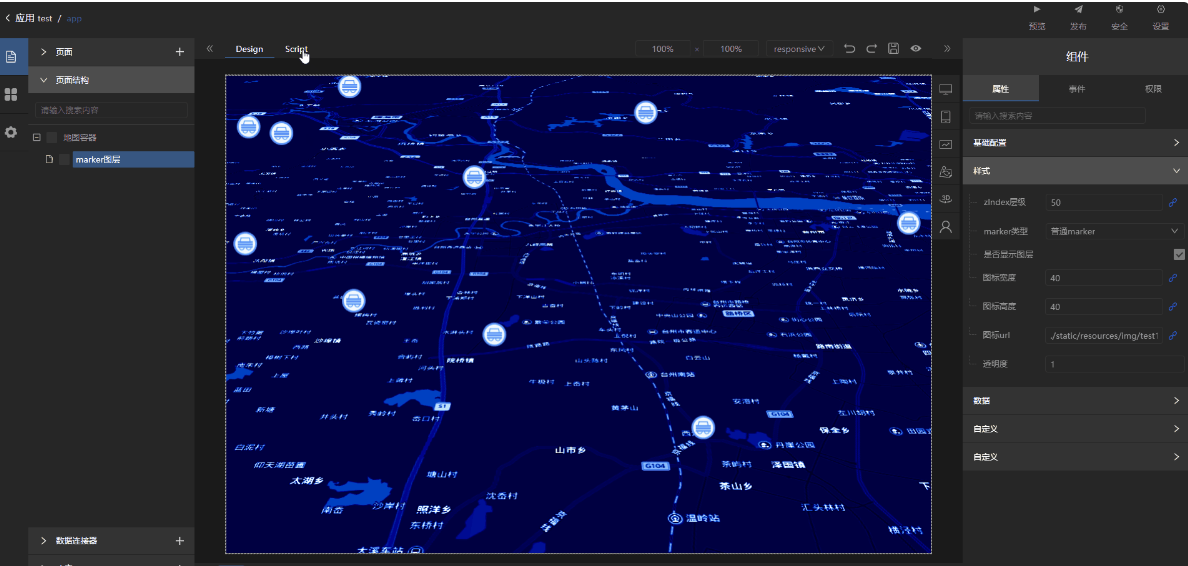Open the responsive size dropdown
The image size is (1188, 566).
pos(800,48)
